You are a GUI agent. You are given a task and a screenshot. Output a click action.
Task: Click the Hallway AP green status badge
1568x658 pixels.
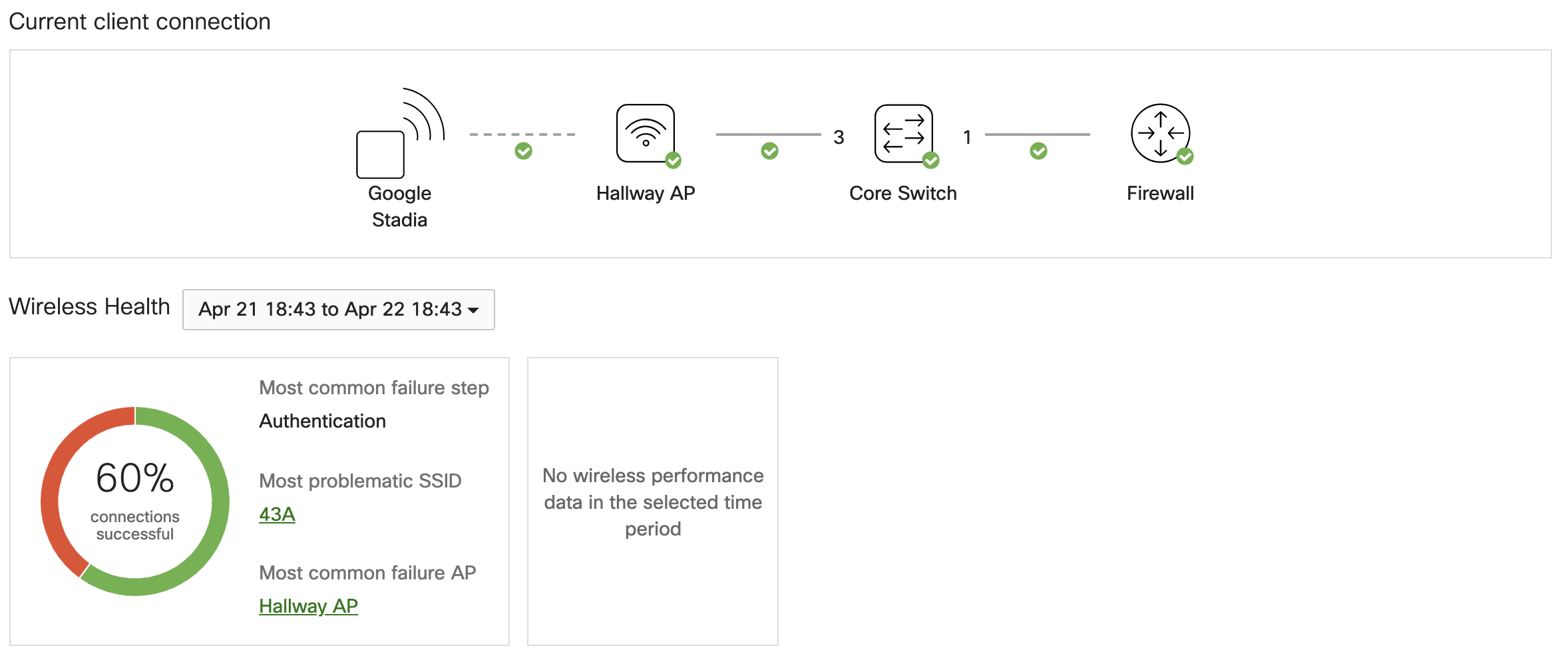(x=674, y=160)
